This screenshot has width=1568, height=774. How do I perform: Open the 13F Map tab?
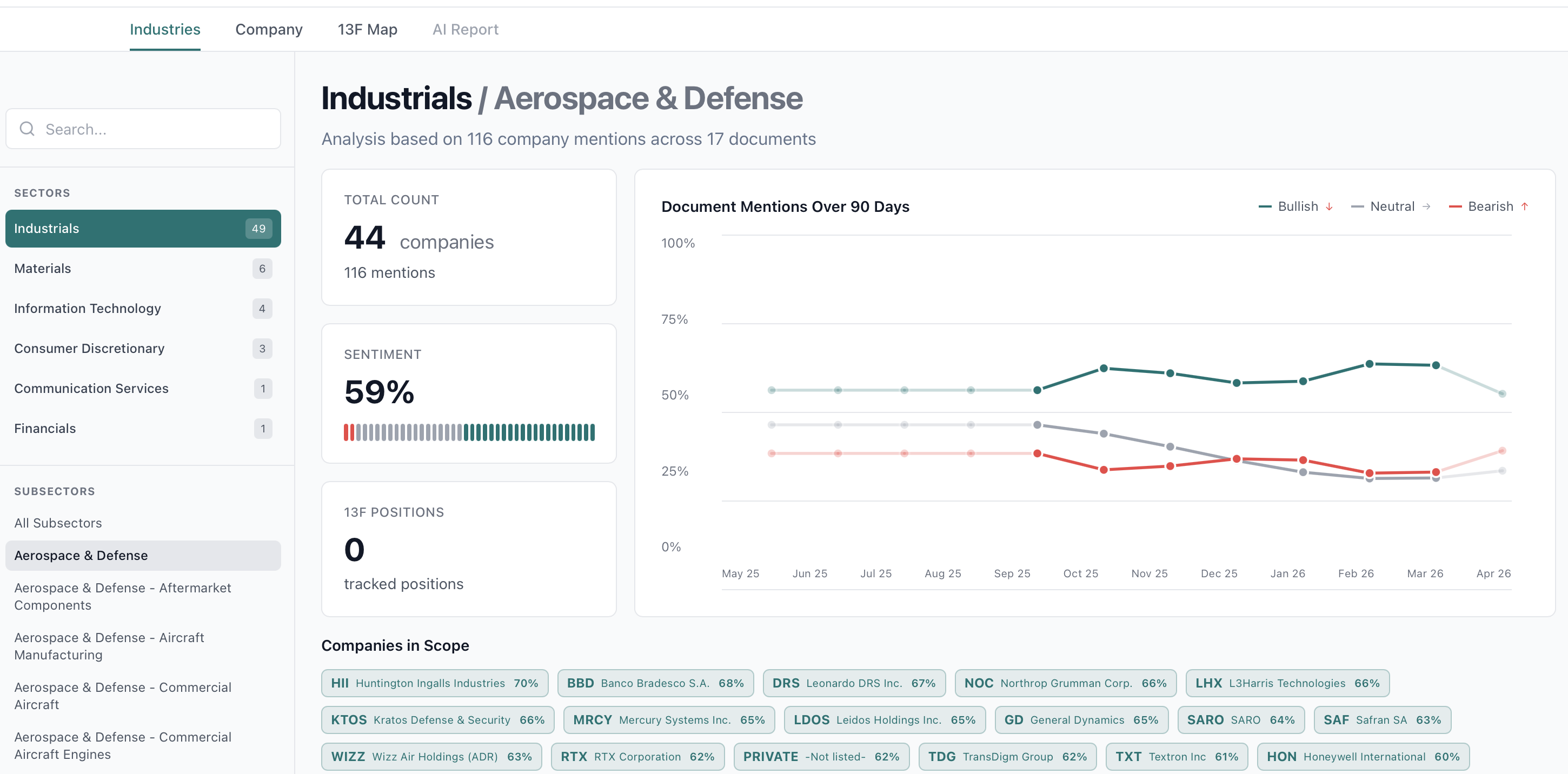pyautogui.click(x=368, y=29)
